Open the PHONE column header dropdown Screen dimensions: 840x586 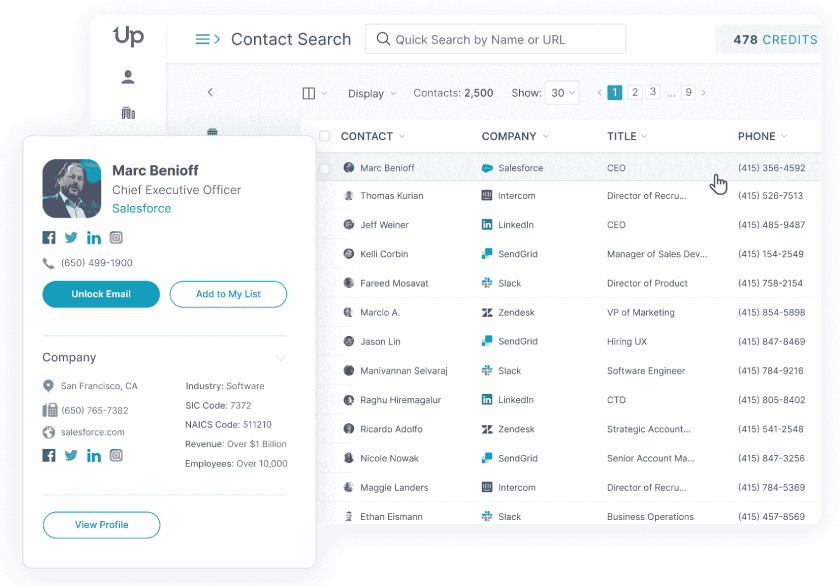click(784, 136)
